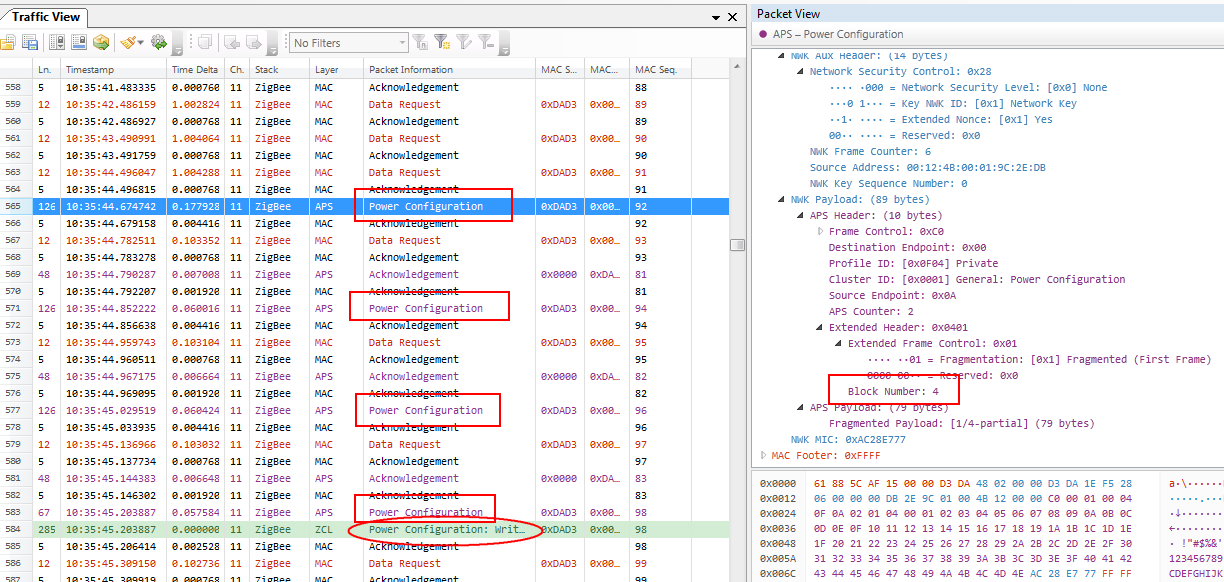
Task: Click the open folder toolbar icon
Action: point(8,43)
